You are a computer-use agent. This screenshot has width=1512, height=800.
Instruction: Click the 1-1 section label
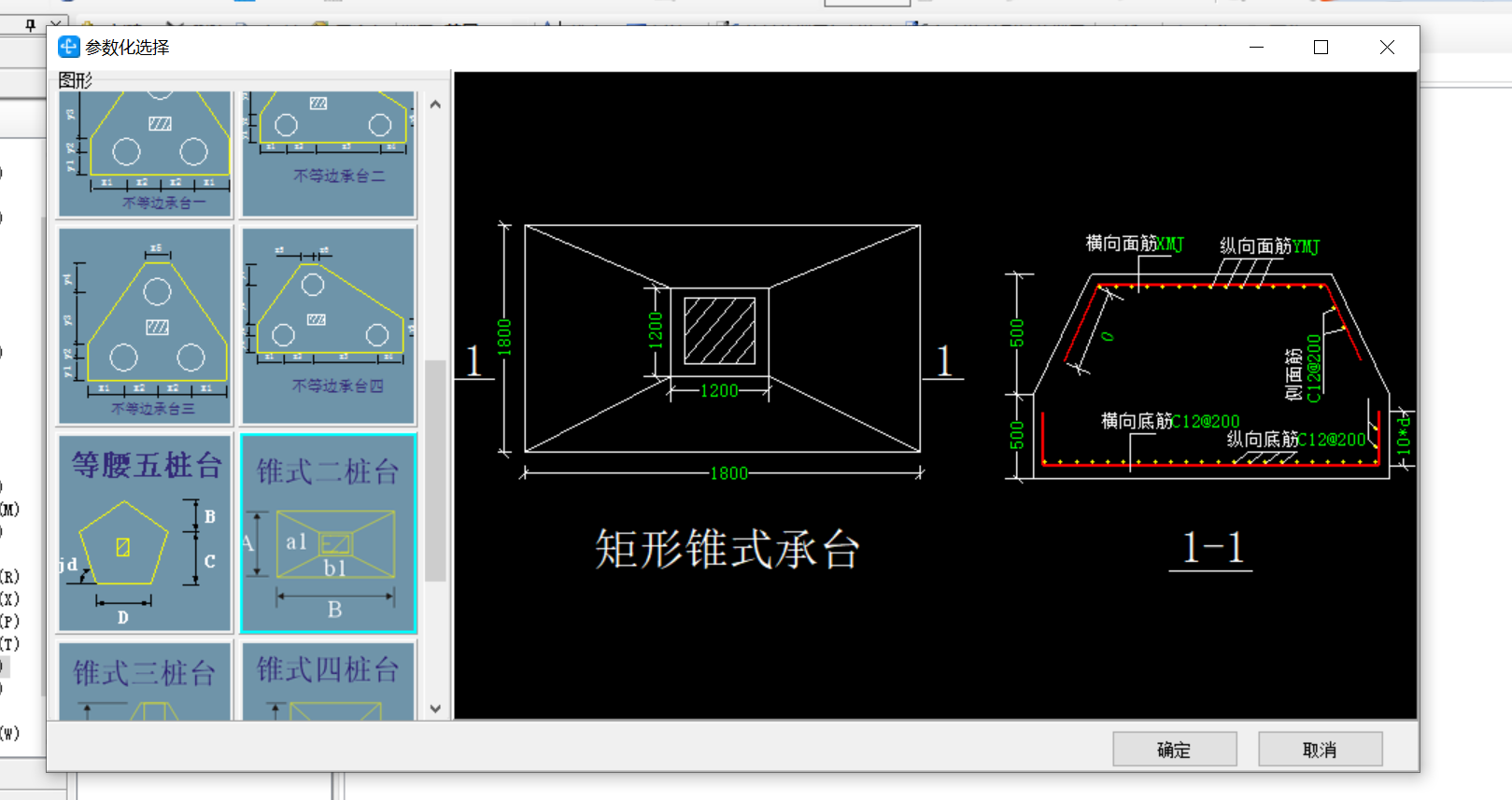[x=1212, y=548]
